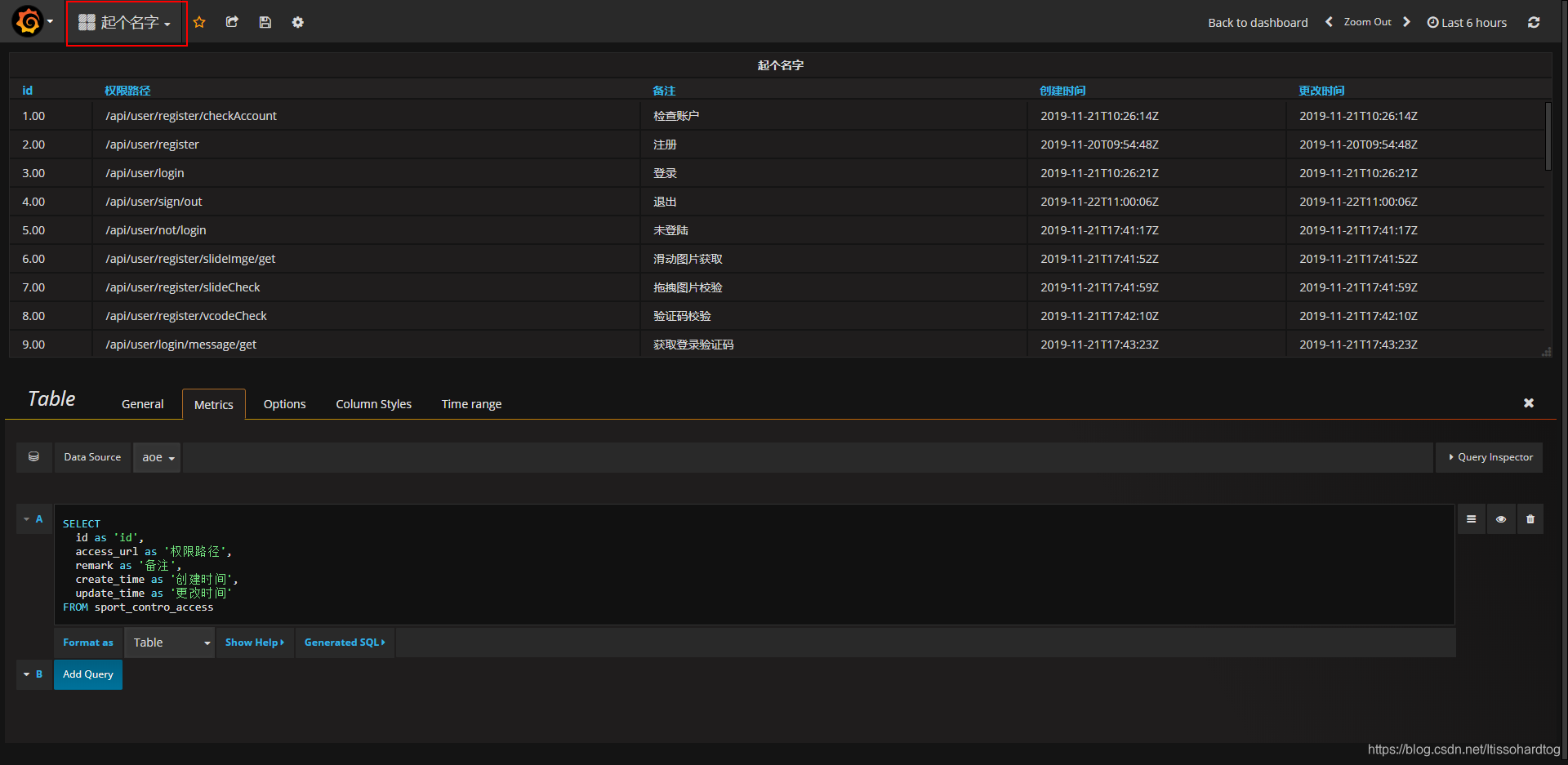Click id cell 9.00
Screen dimensions: 1568x765
[51, 345]
